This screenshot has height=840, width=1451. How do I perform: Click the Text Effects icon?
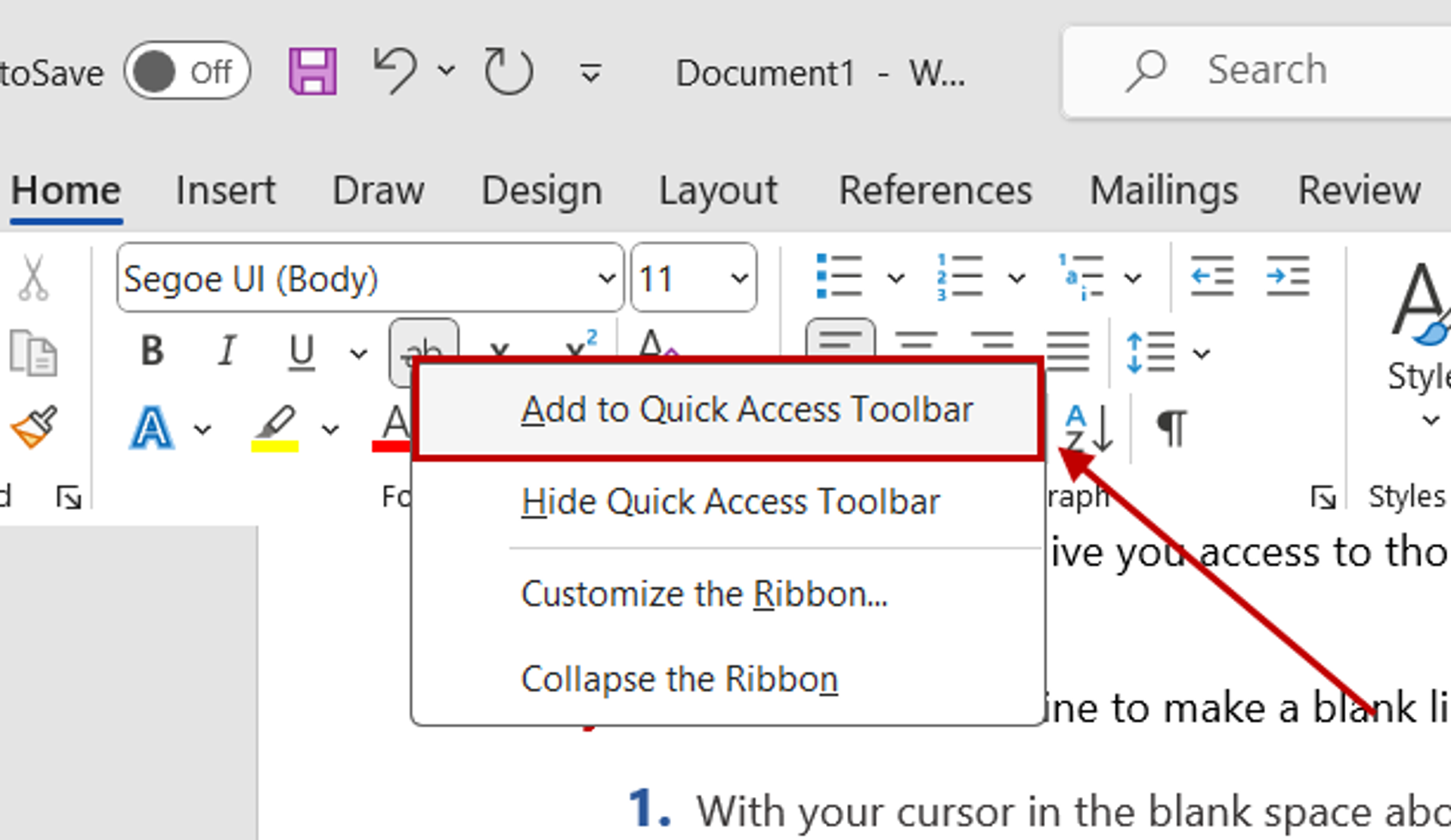[152, 428]
